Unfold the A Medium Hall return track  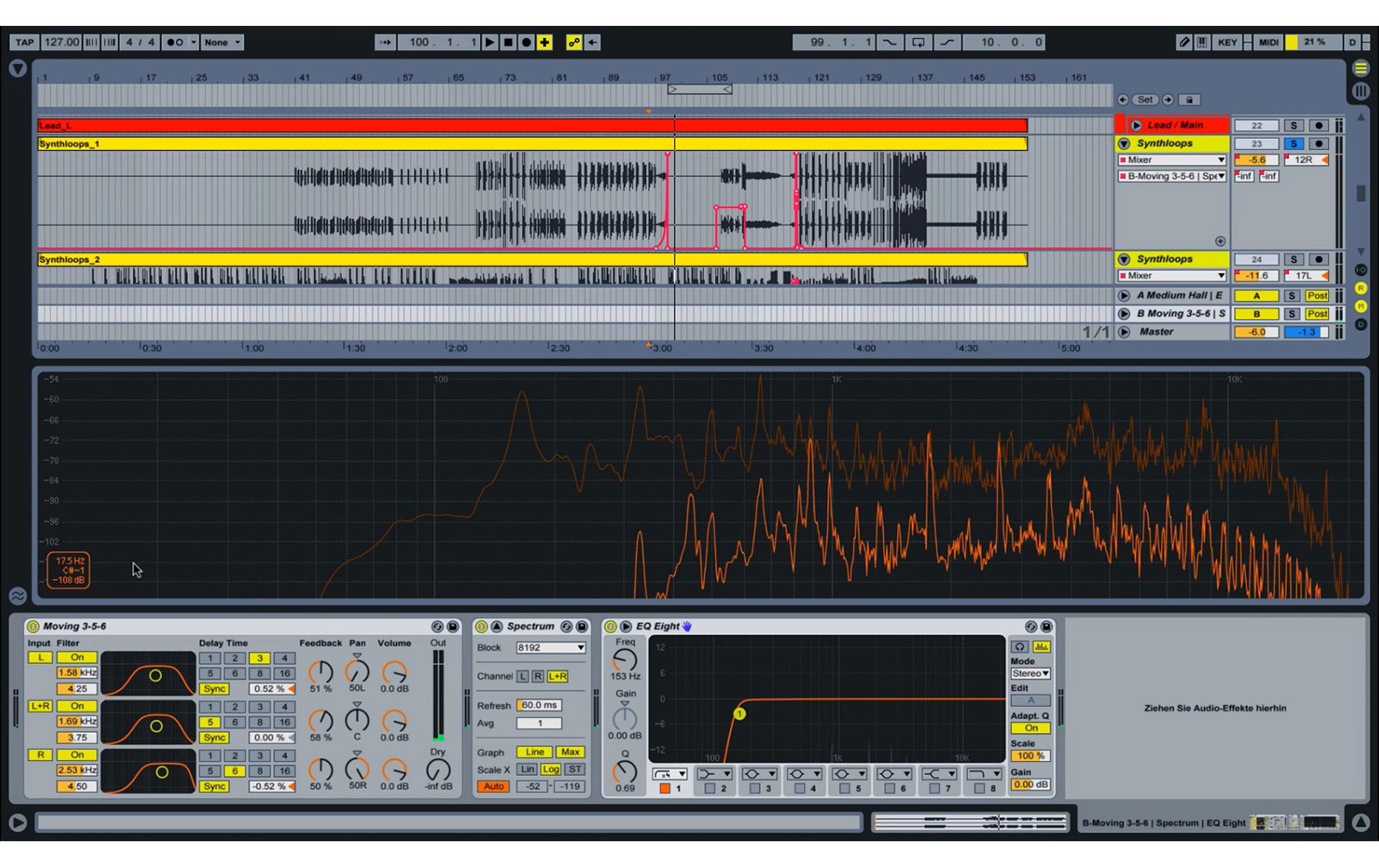pos(1124,296)
